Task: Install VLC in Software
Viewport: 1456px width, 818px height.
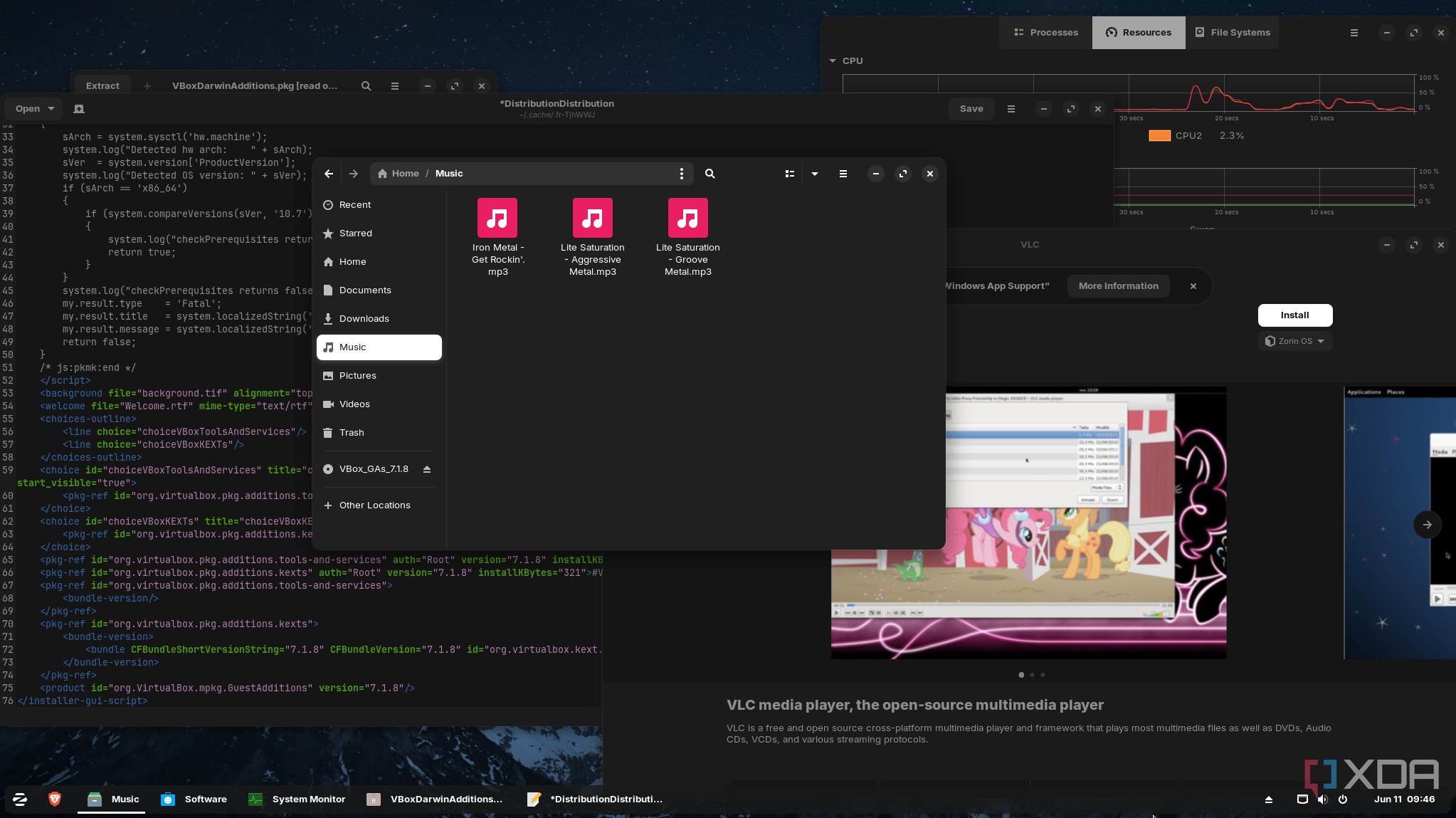Action: tap(1295, 315)
